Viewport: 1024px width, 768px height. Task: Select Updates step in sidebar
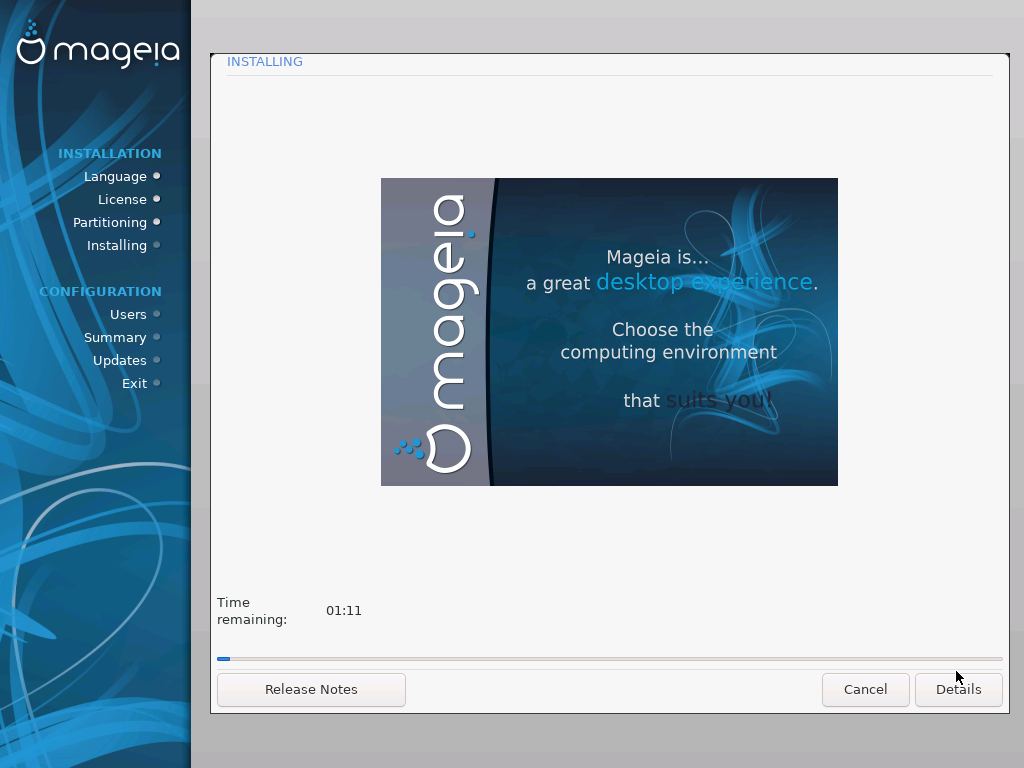tap(120, 360)
